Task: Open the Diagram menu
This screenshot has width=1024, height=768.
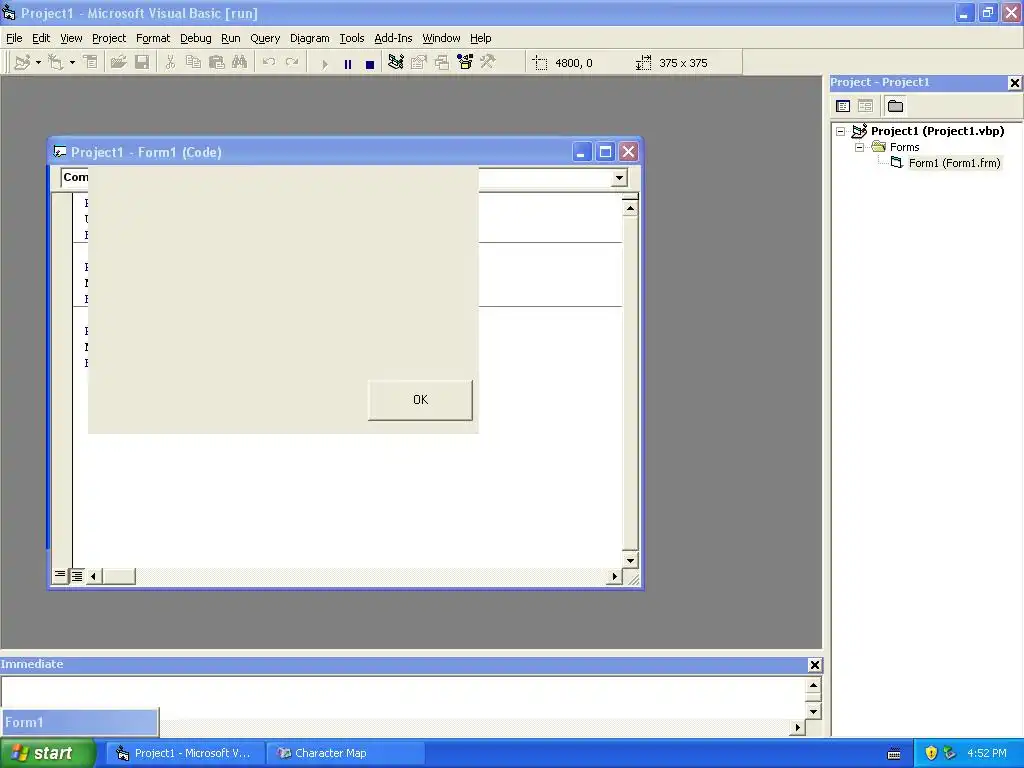Action: (310, 38)
